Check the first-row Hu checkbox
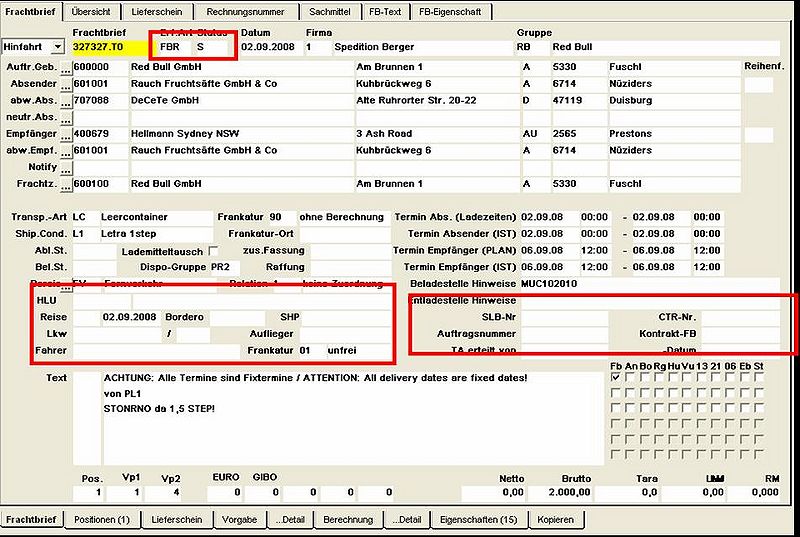Viewport: 800px width, 537px height. tap(673, 378)
